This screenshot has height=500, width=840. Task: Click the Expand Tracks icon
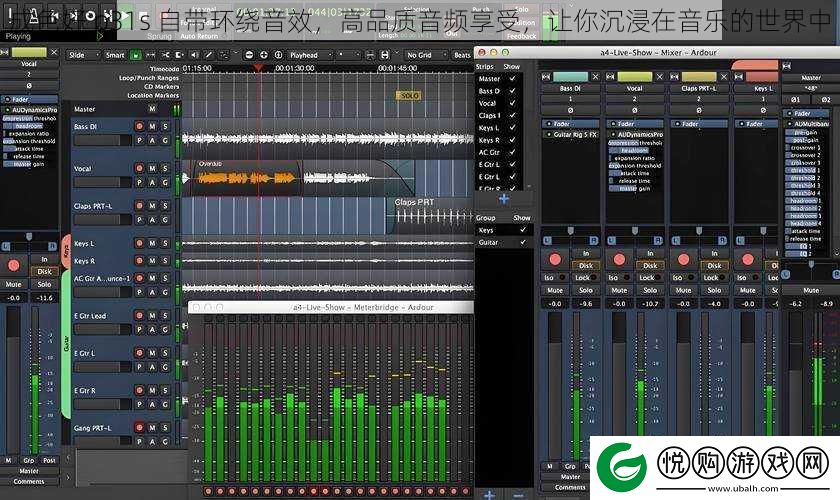385,55
